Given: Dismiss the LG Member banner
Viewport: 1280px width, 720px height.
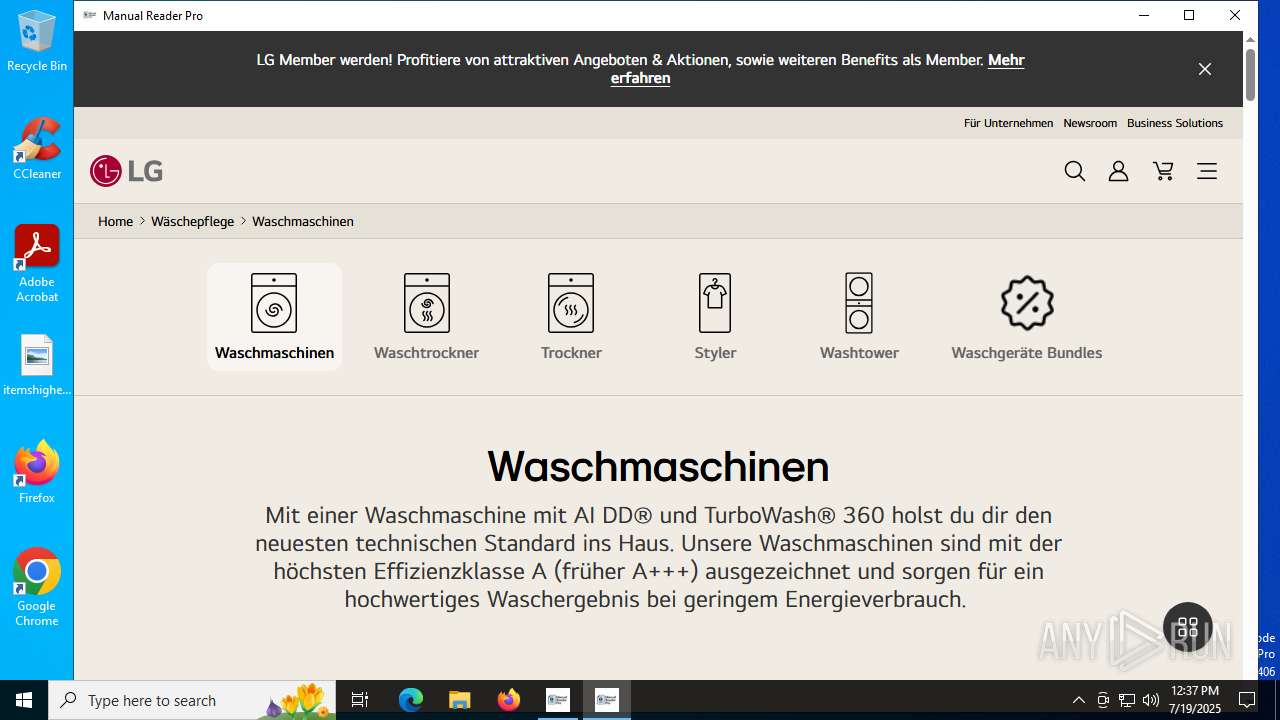Looking at the screenshot, I should (x=1205, y=69).
